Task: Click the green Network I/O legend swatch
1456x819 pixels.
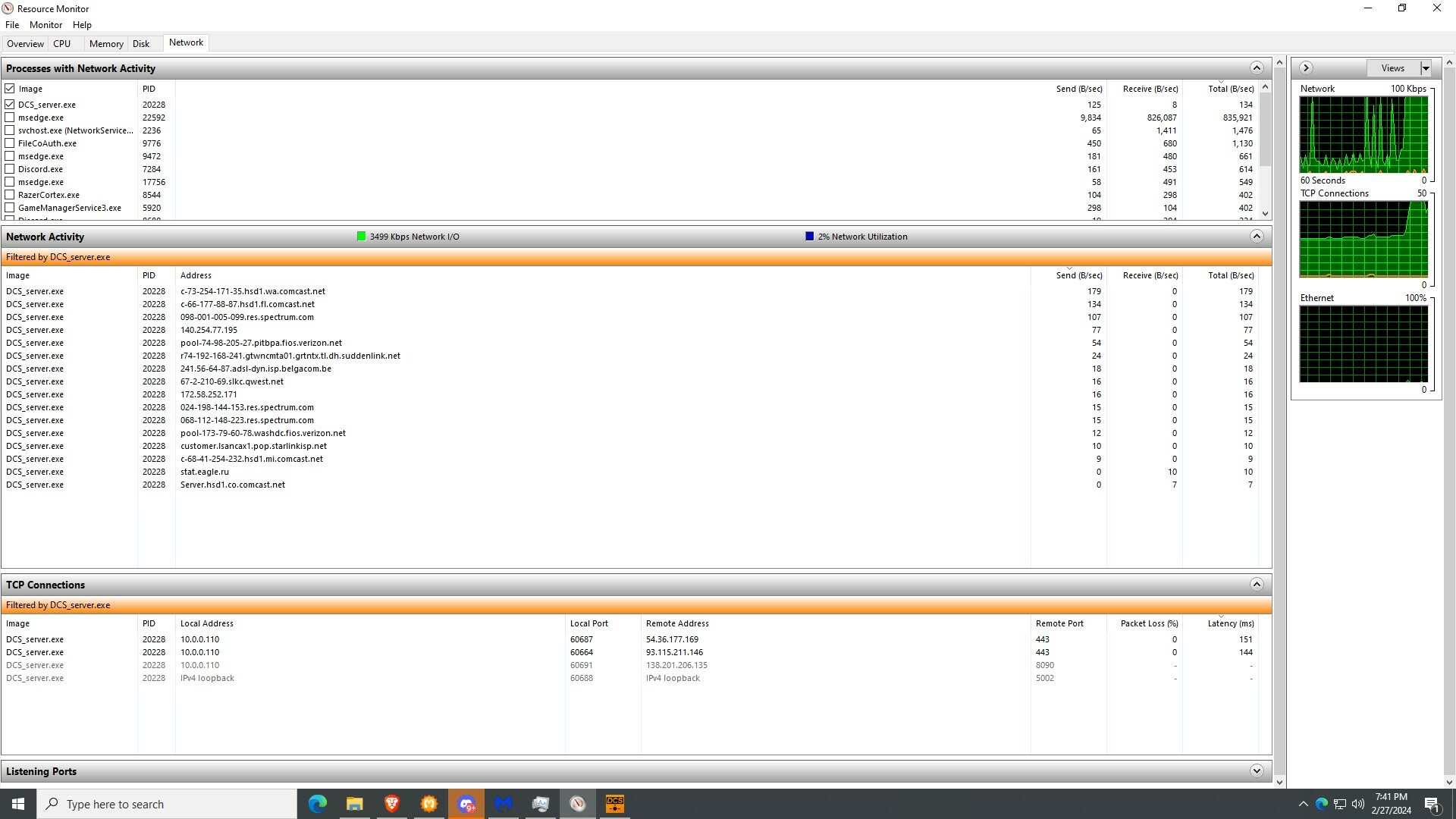Action: coord(362,237)
